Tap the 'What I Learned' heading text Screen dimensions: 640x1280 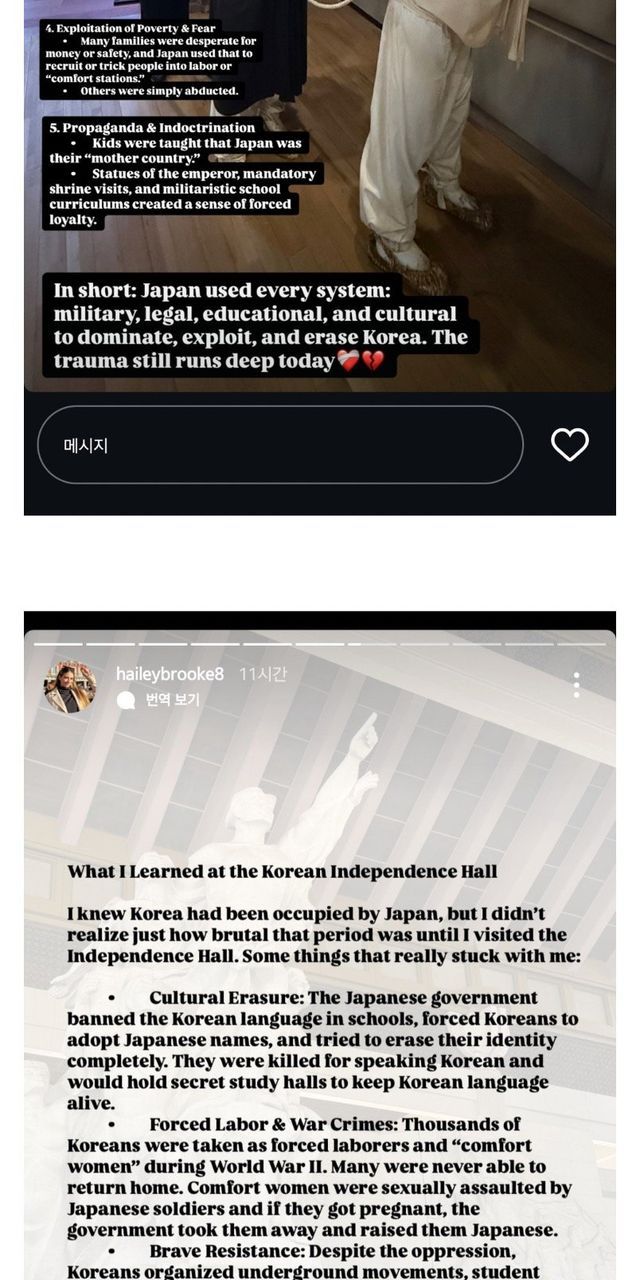point(282,871)
